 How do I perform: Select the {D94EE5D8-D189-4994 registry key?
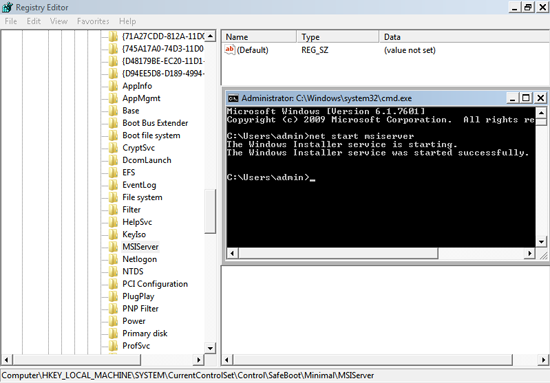(x=163, y=73)
